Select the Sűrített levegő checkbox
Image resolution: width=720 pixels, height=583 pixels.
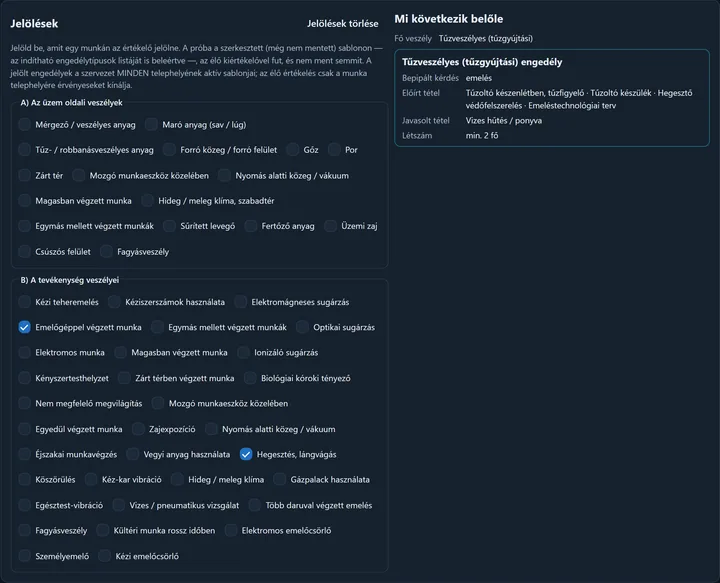pos(169,226)
